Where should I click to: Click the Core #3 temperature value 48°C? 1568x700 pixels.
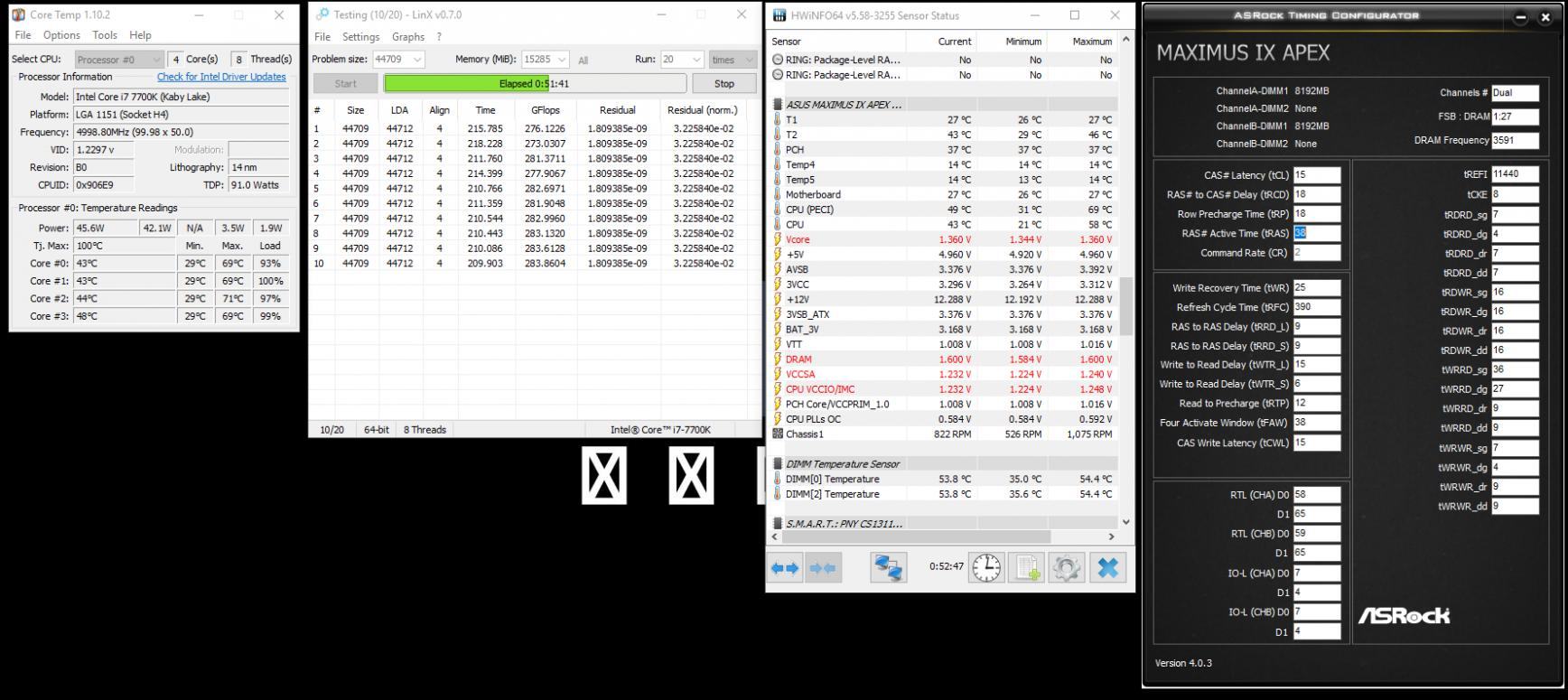point(124,316)
